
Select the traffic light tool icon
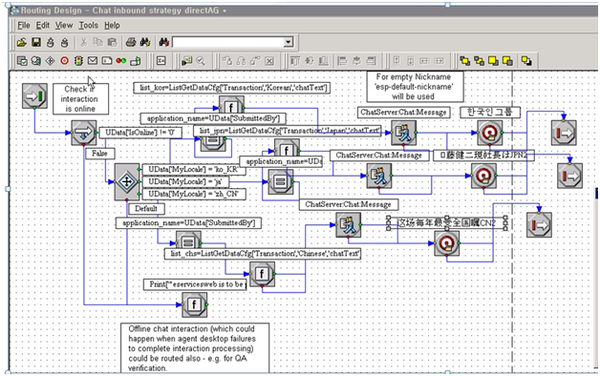pos(78,61)
